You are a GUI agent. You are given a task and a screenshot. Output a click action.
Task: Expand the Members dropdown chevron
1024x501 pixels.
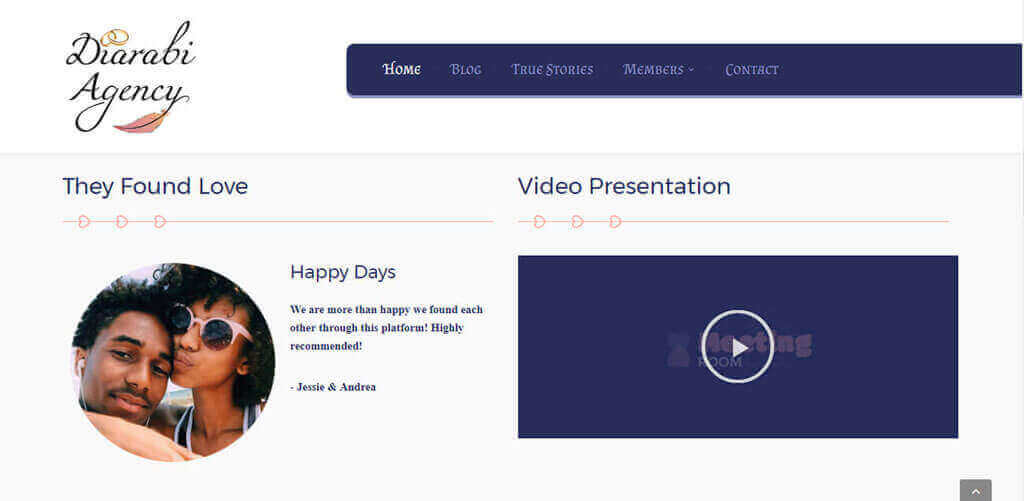(691, 70)
